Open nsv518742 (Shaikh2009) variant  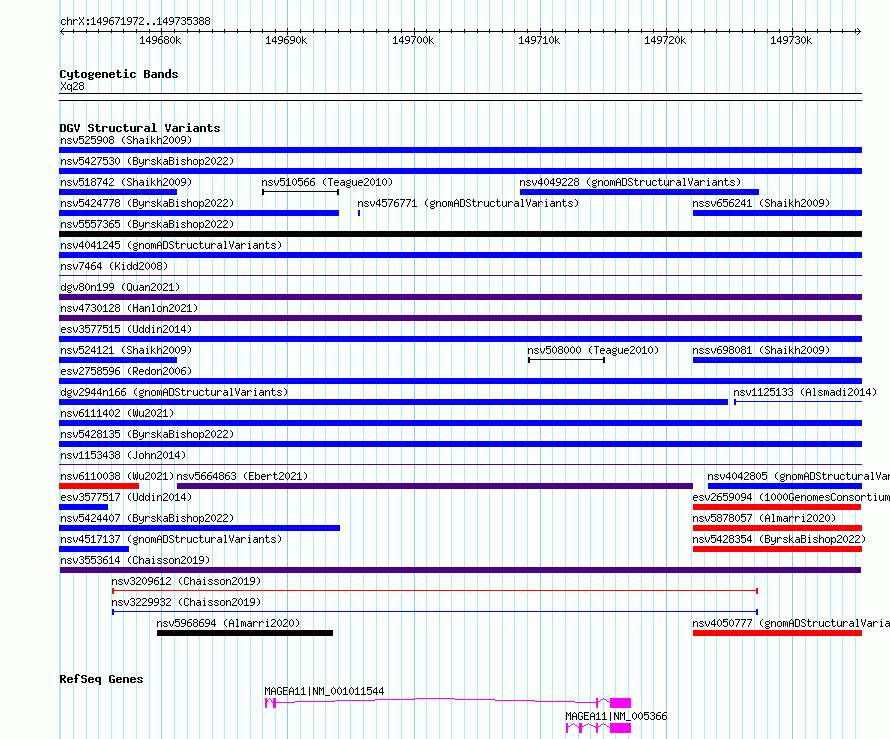point(126,182)
